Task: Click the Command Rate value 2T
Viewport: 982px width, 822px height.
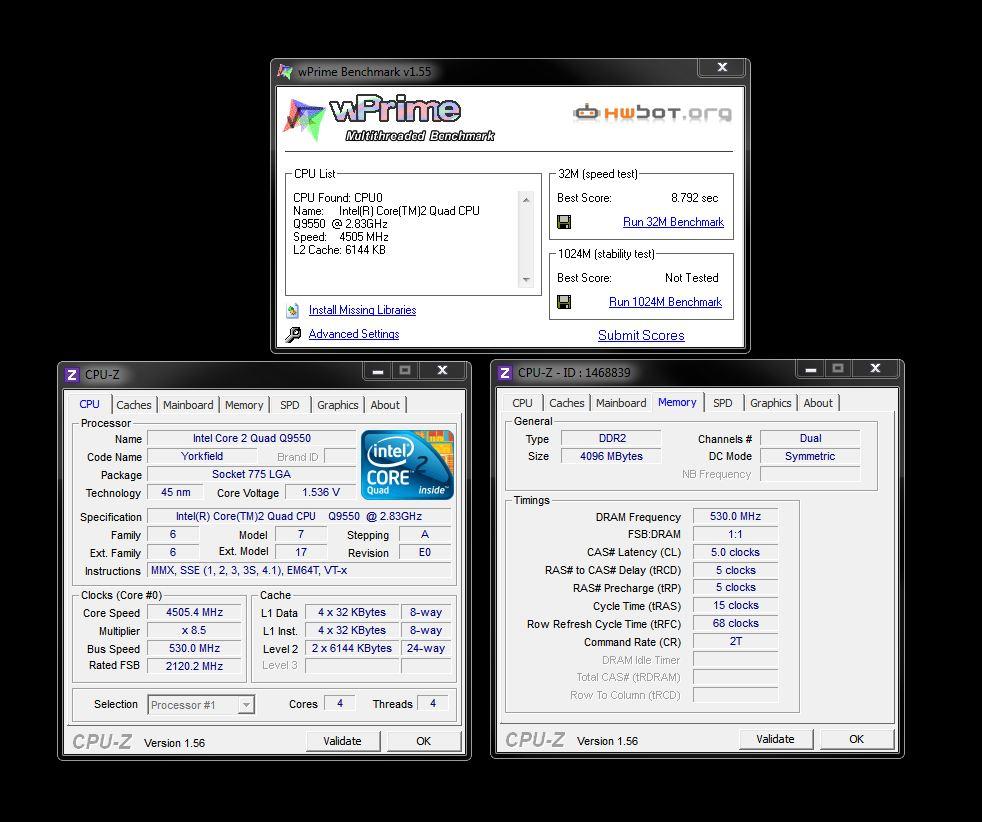Action: pyautogui.click(x=735, y=642)
